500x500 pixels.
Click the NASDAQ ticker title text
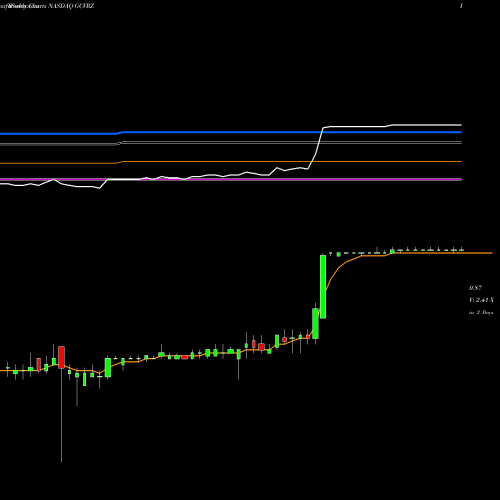pyautogui.click(x=71, y=6)
